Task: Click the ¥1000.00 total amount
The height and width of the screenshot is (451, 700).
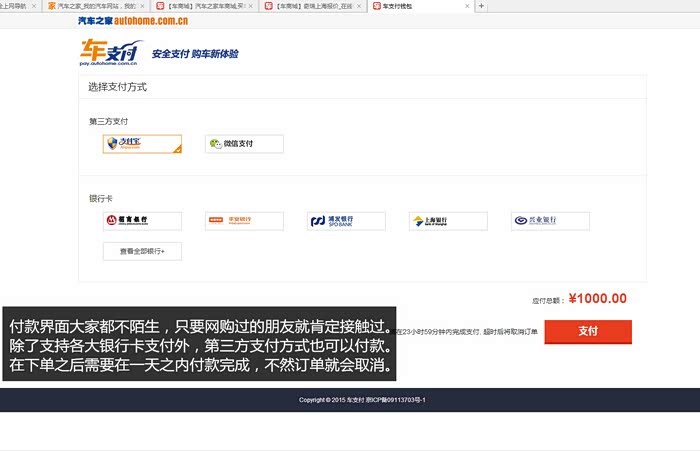Action: [x=598, y=298]
